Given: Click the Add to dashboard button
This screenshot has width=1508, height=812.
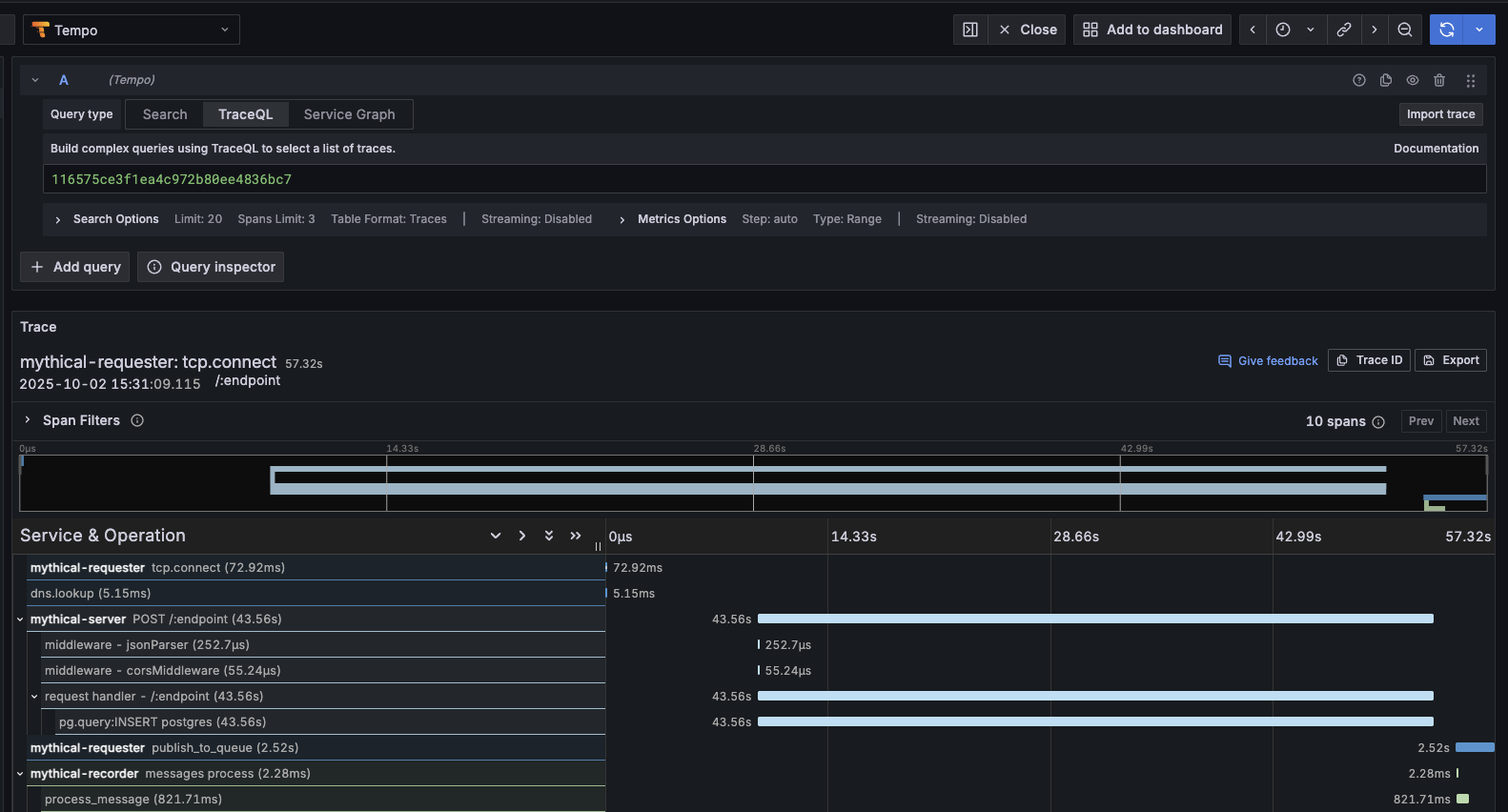Looking at the screenshot, I should pos(1151,30).
